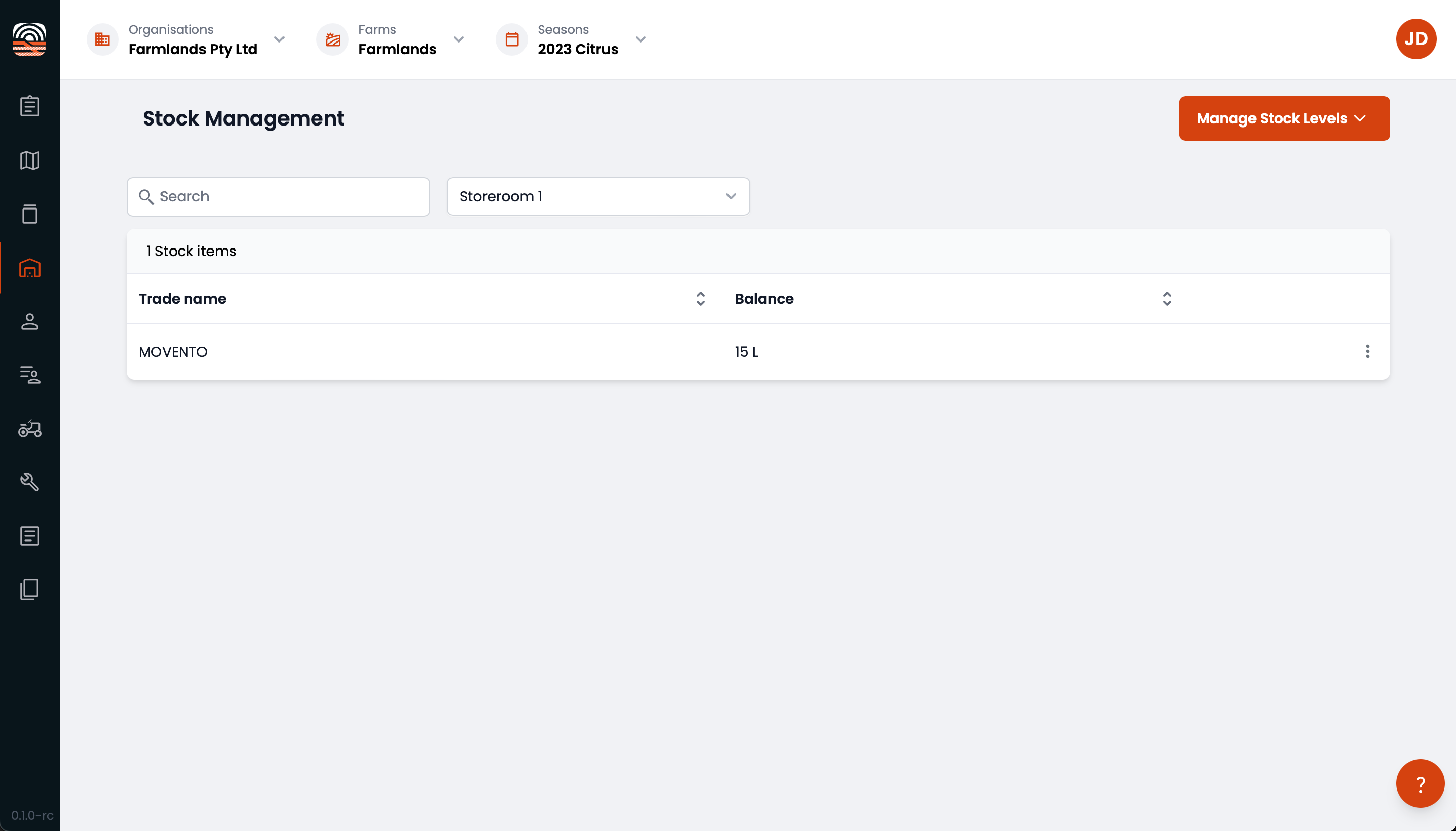Viewport: 1456px width, 831px height.
Task: Sort by Balance arrows
Action: [1167, 299]
